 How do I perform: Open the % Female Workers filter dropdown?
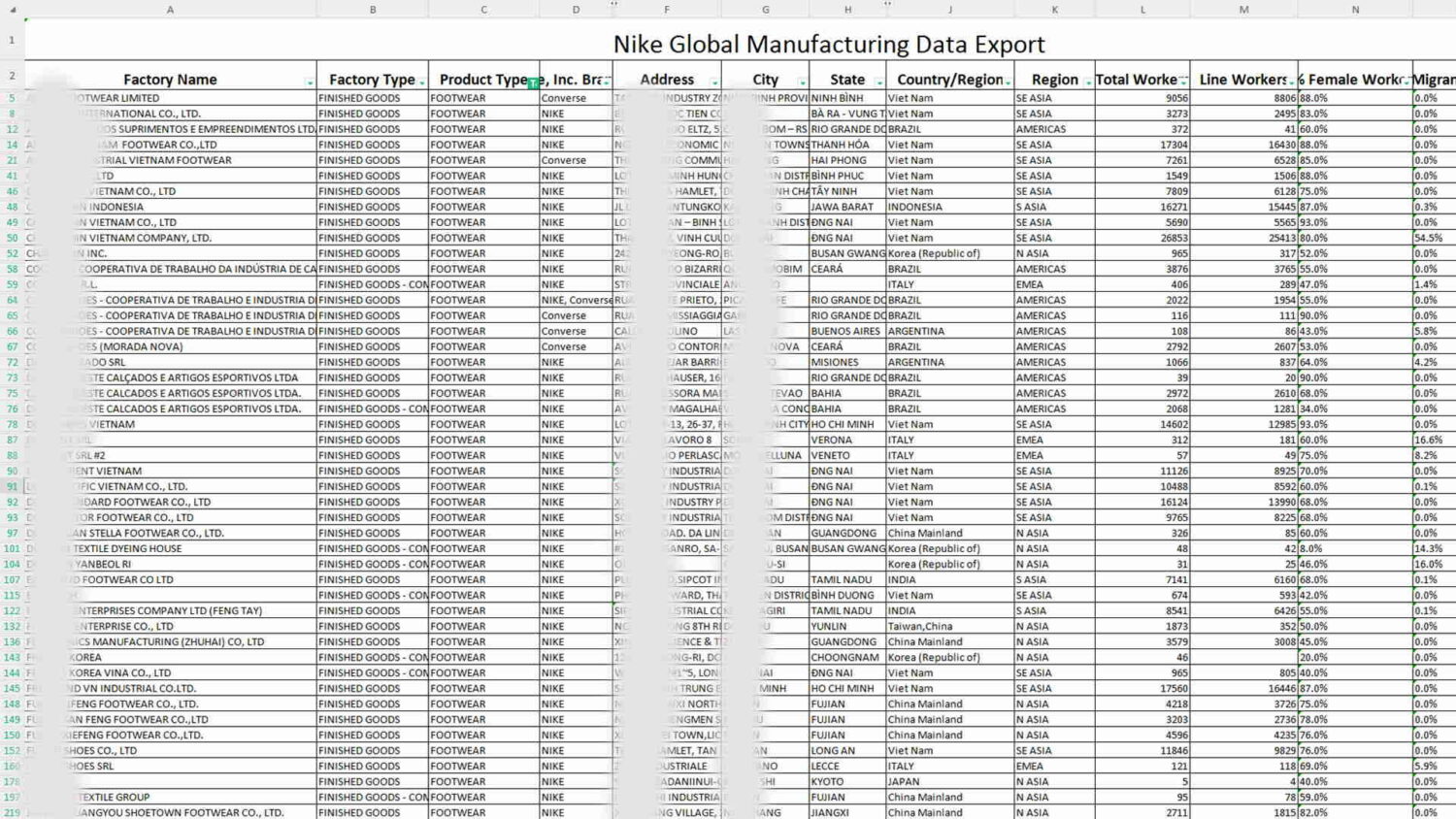coord(1406,82)
